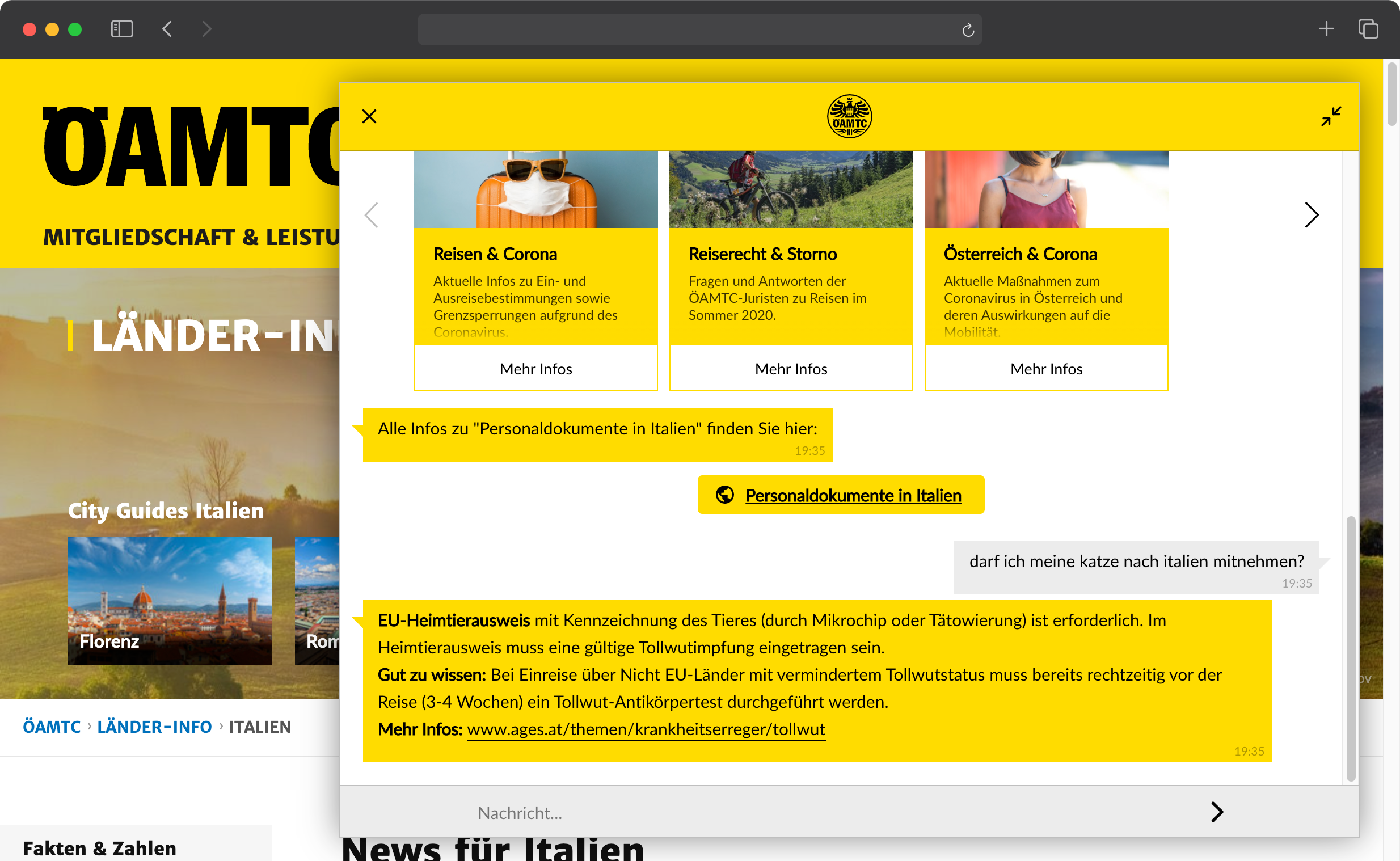Click the chat window scrollbar
The height and width of the screenshot is (861, 1400).
coord(1350,648)
